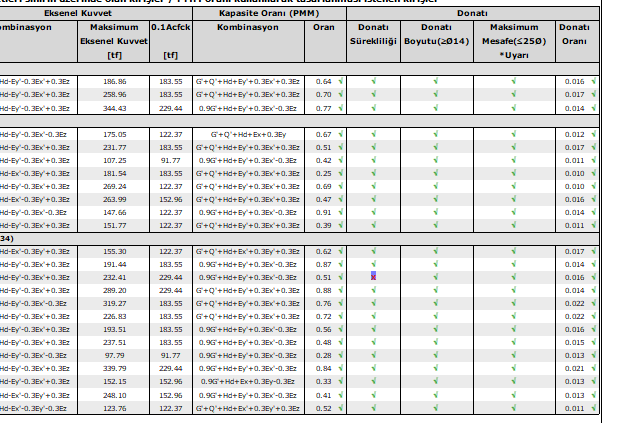This screenshot has height=423, width=617.
Task: Select the axial force value 344.43
Action: 115,106
